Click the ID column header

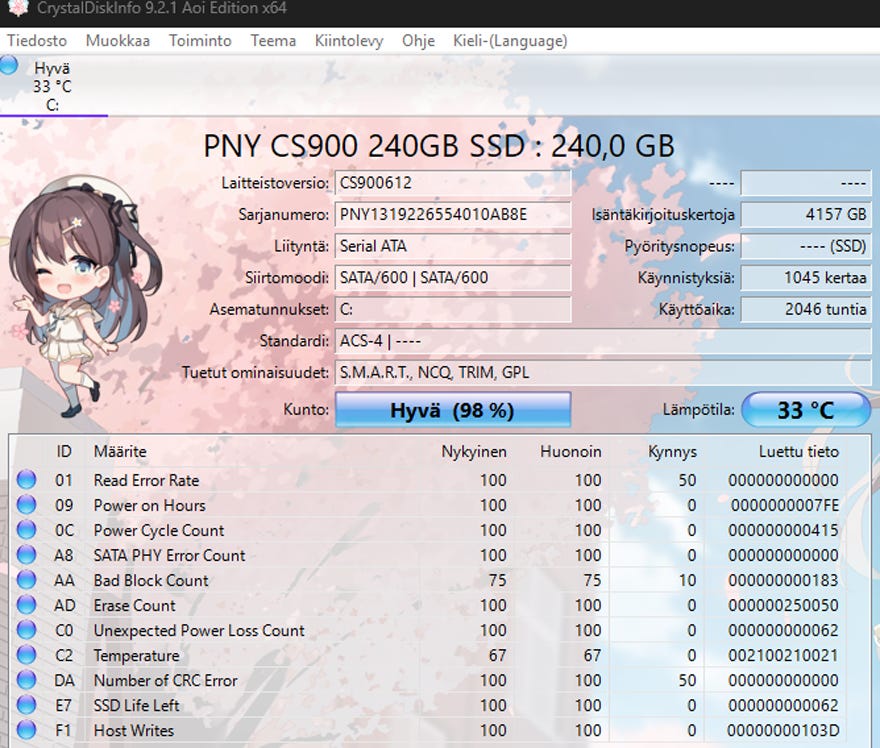[x=64, y=451]
